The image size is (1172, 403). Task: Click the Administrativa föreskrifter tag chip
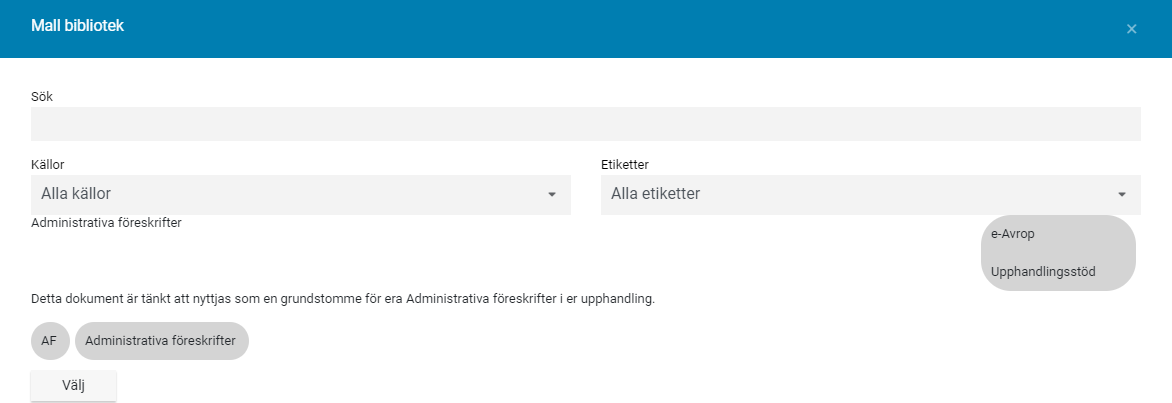161,341
